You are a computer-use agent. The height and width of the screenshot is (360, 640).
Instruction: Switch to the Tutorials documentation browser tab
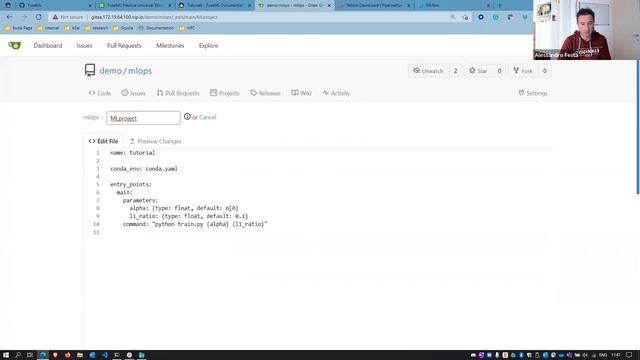(214, 5)
